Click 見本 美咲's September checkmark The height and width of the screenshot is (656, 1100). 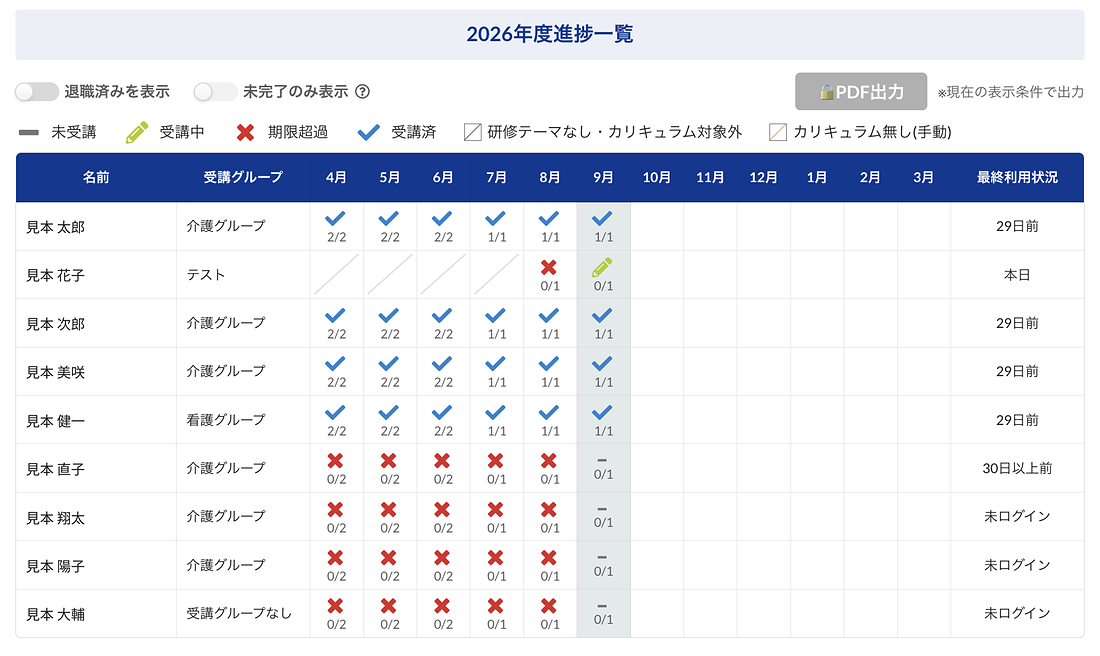602,363
